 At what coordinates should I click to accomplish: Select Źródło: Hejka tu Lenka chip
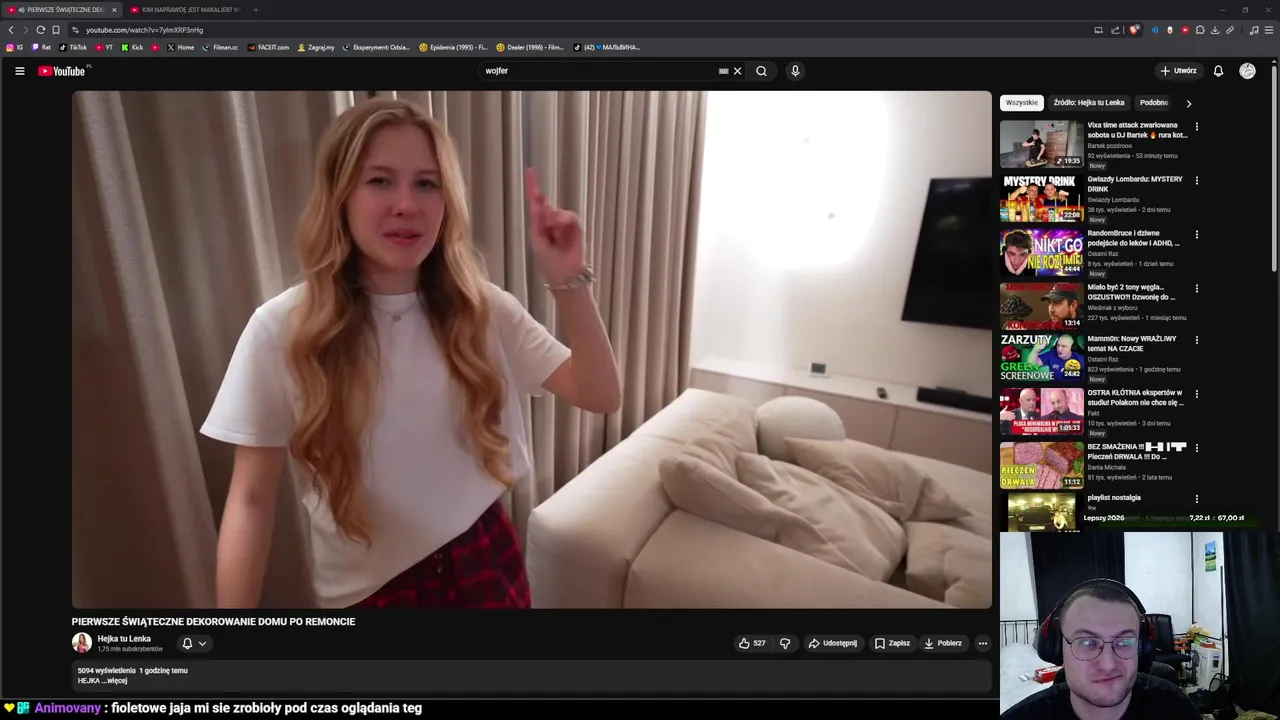[x=1089, y=103]
